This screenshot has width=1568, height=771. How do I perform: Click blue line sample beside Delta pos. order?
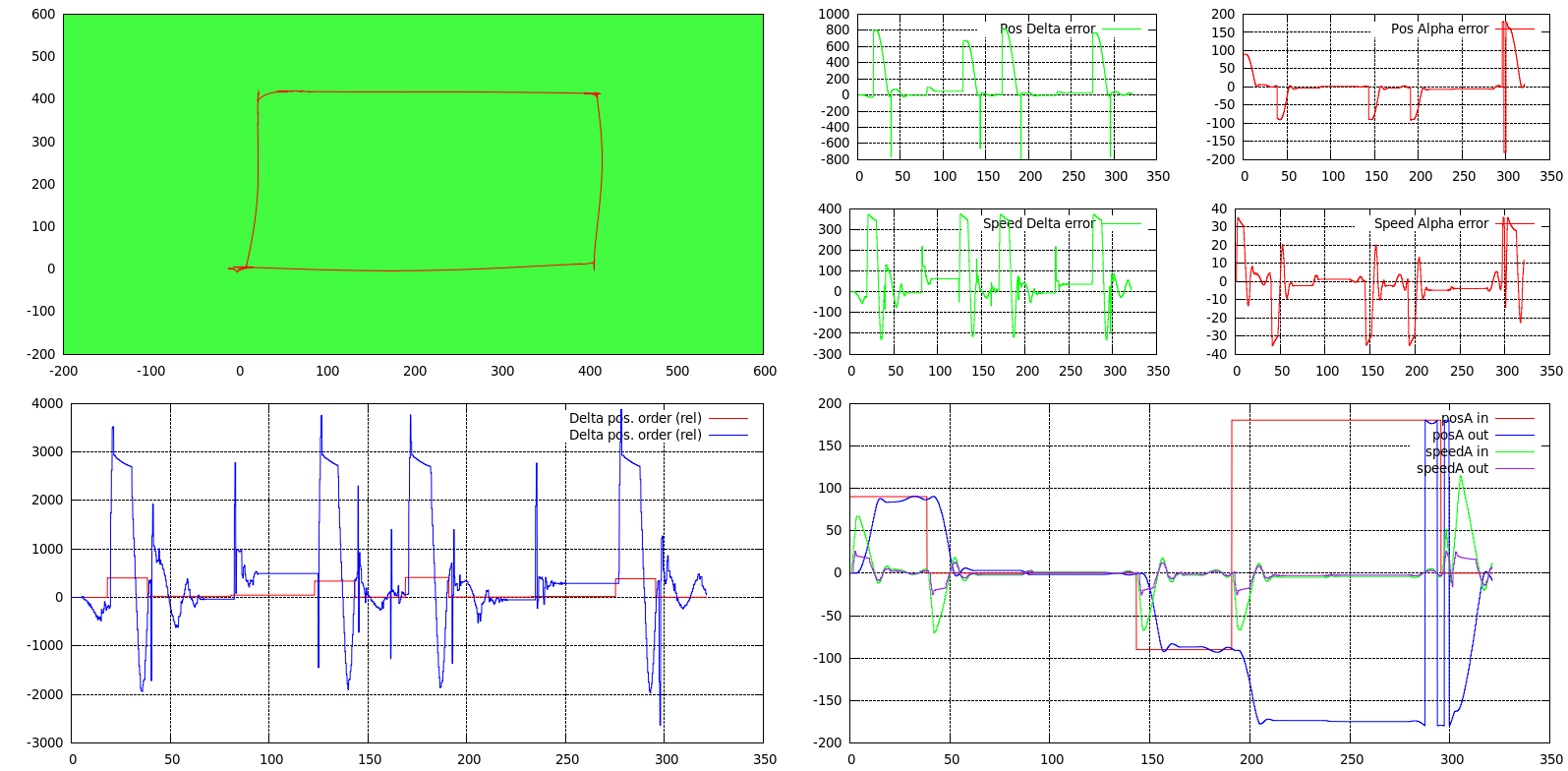point(727,435)
